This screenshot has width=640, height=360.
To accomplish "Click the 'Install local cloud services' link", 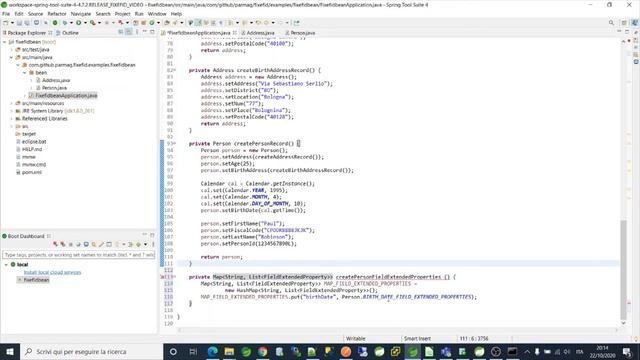I will (52, 272).
